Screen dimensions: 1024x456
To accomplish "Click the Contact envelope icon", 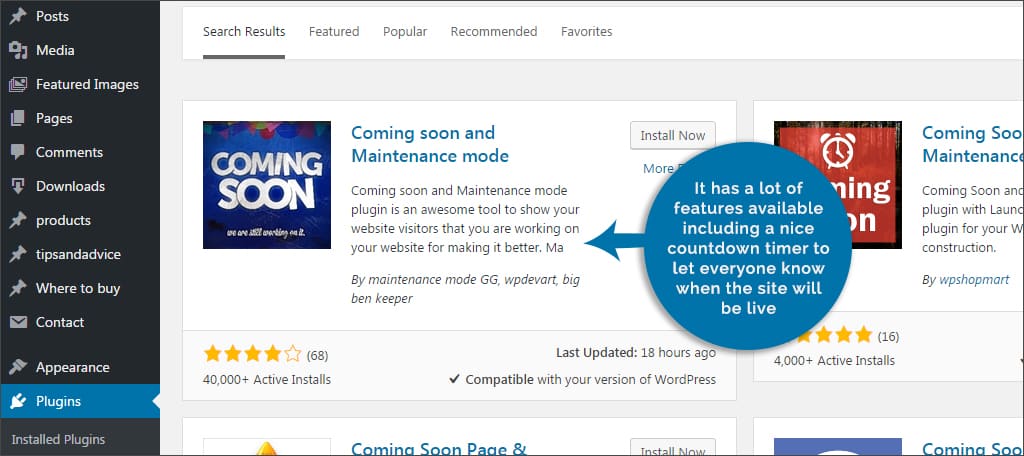I will click(18, 322).
